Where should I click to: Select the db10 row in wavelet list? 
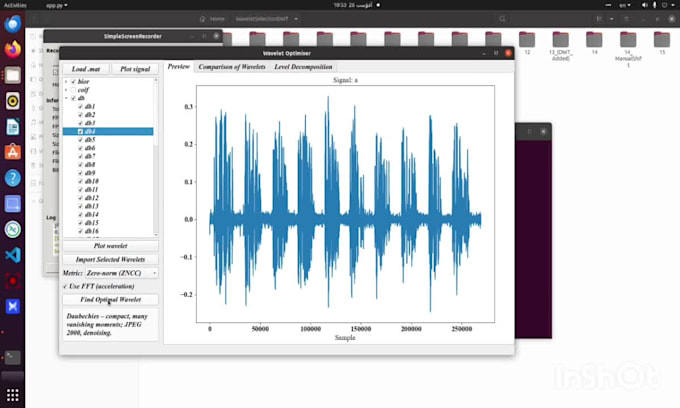[x=108, y=181]
